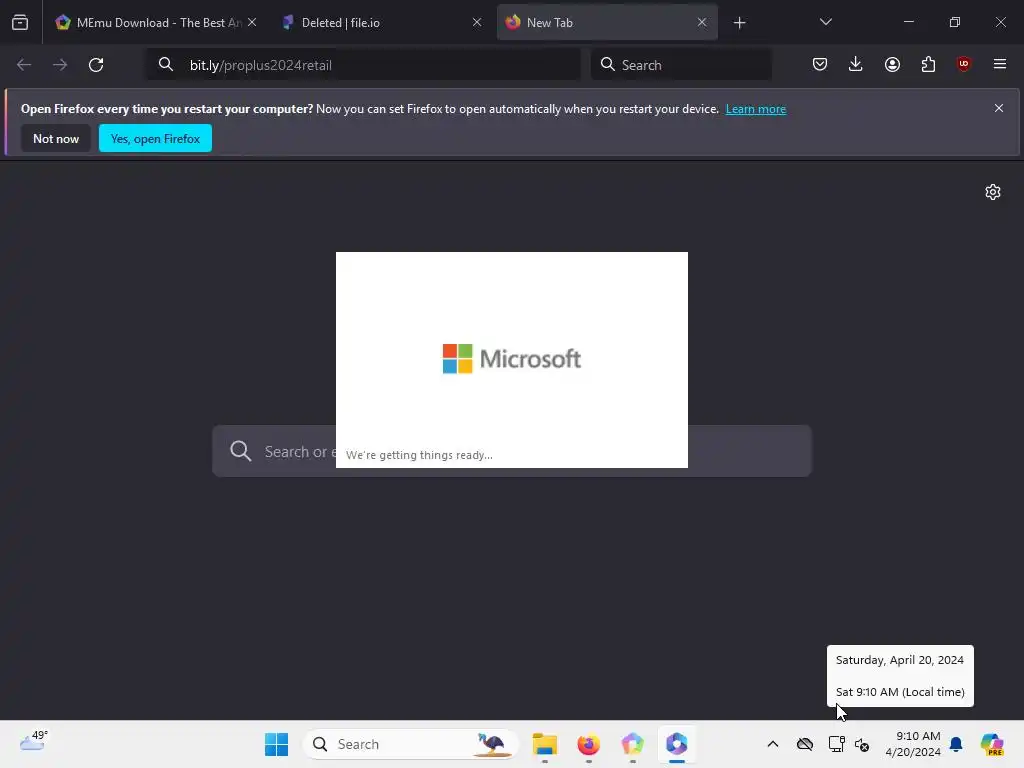This screenshot has width=1024, height=768.
Task: Open Firefox application hamburger menu
Action: point(999,64)
